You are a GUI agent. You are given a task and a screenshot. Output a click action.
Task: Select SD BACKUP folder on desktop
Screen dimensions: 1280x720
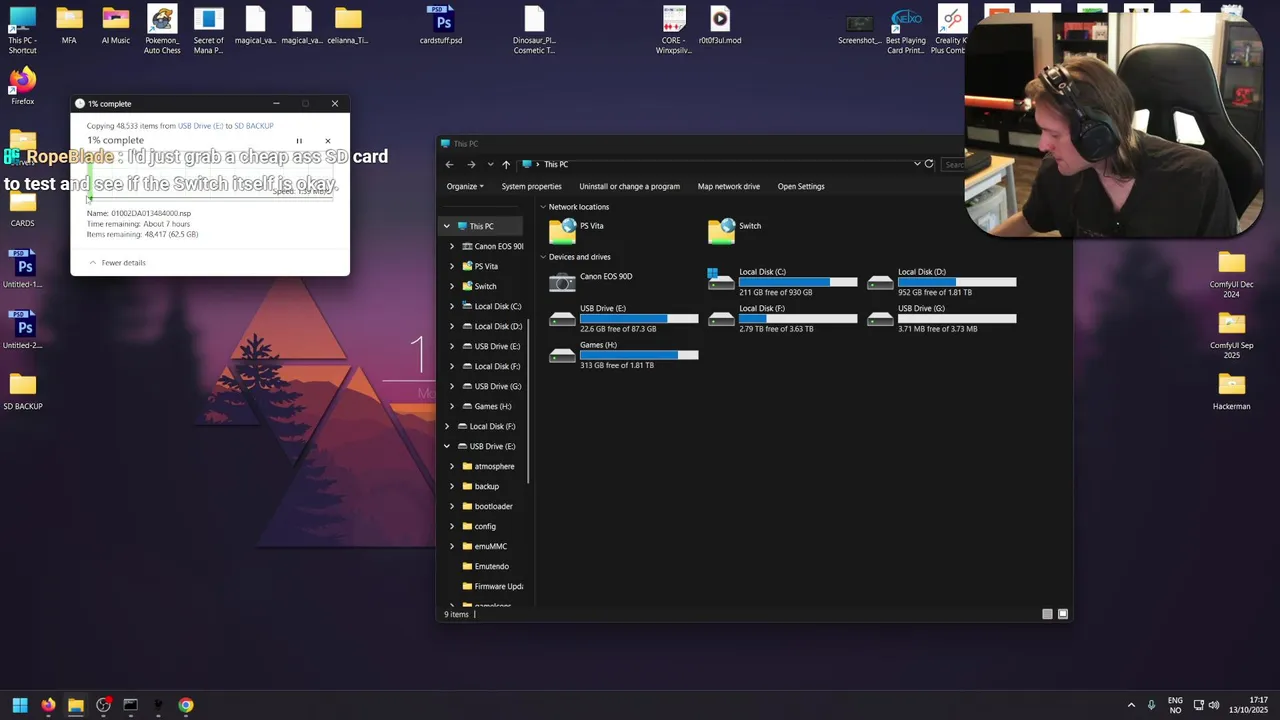[x=22, y=391]
